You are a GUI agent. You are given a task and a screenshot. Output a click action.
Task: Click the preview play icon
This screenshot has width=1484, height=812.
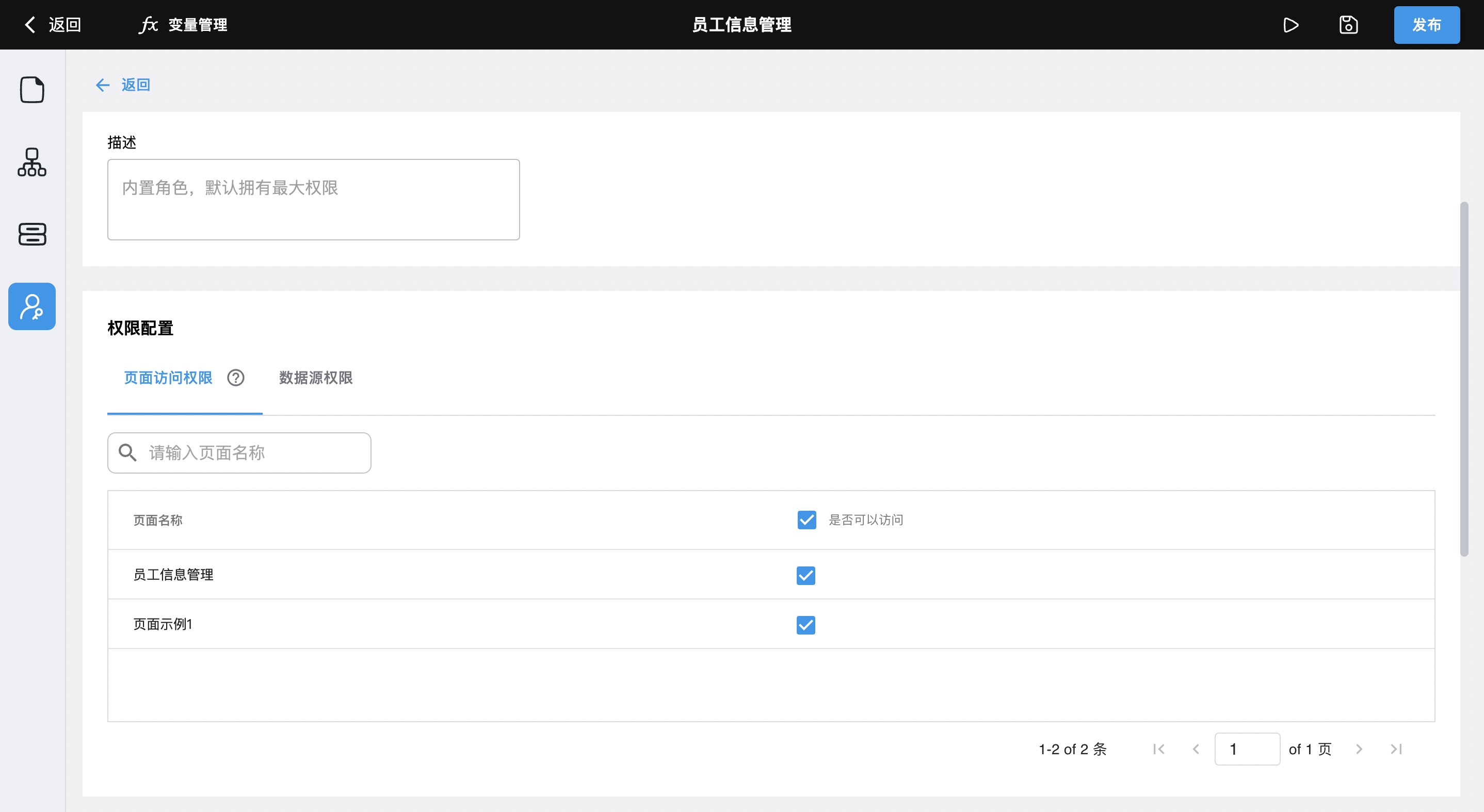point(1291,25)
